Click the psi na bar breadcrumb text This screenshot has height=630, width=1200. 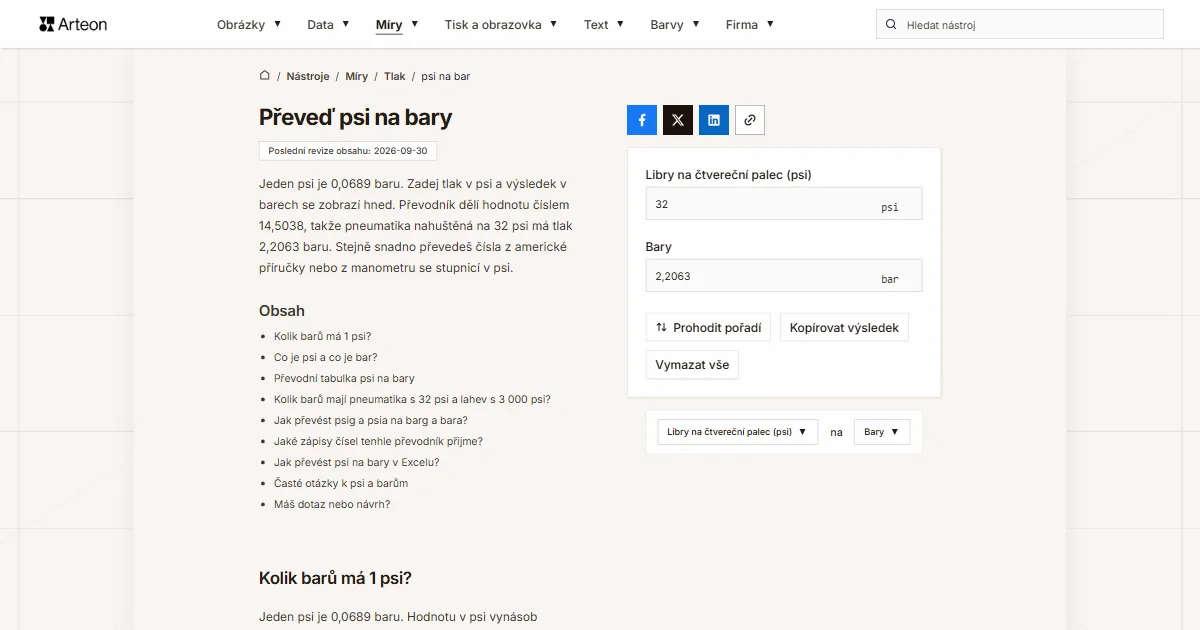tap(446, 76)
